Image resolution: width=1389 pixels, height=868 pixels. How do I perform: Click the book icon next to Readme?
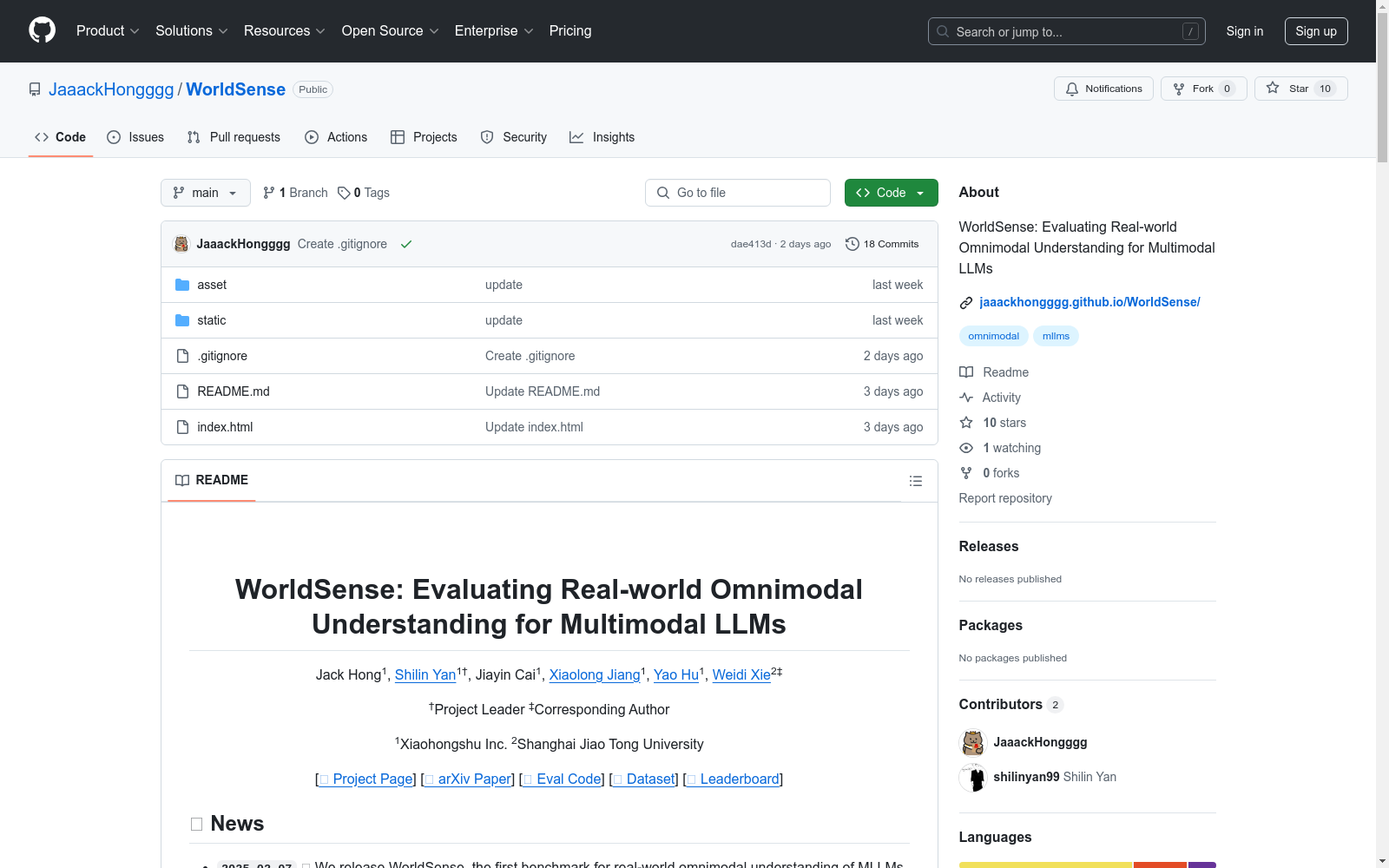pos(966,372)
